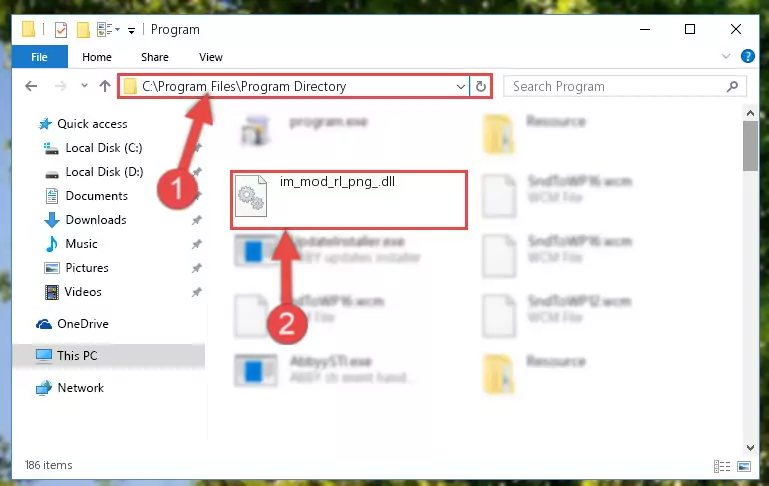Open the Help question mark icon

tap(747, 56)
